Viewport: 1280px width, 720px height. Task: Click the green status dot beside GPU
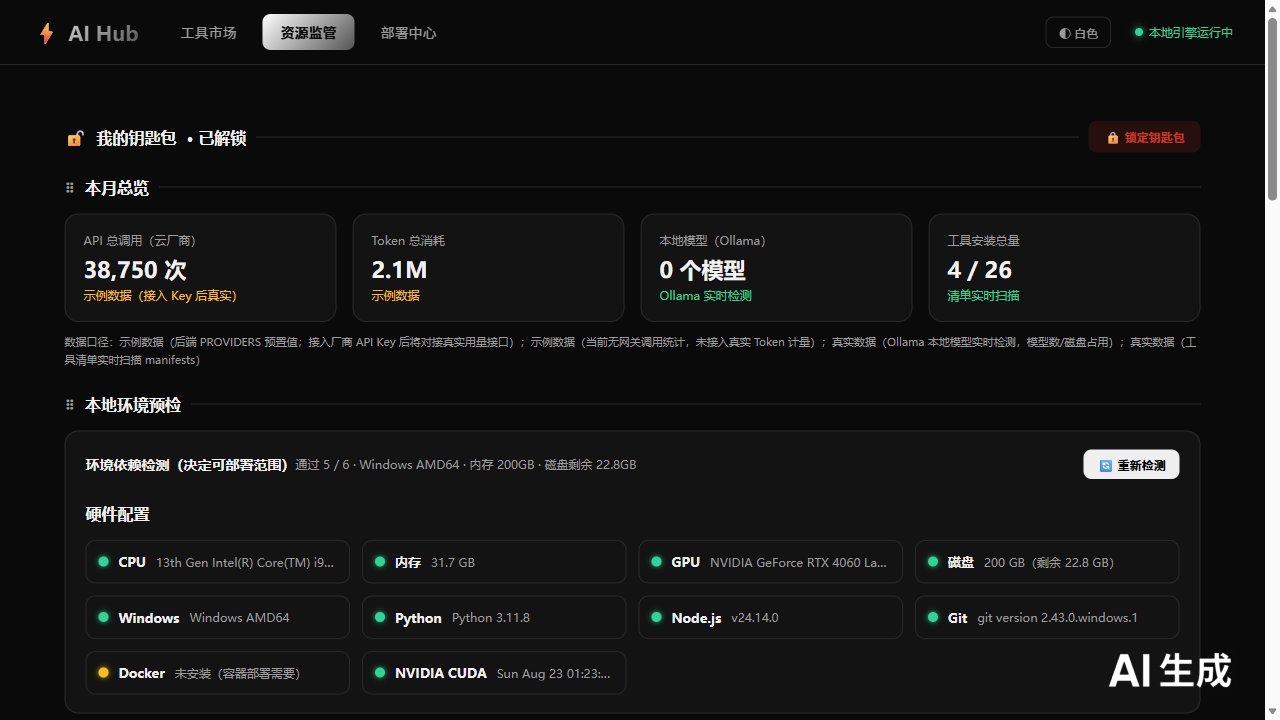pyautogui.click(x=656, y=562)
